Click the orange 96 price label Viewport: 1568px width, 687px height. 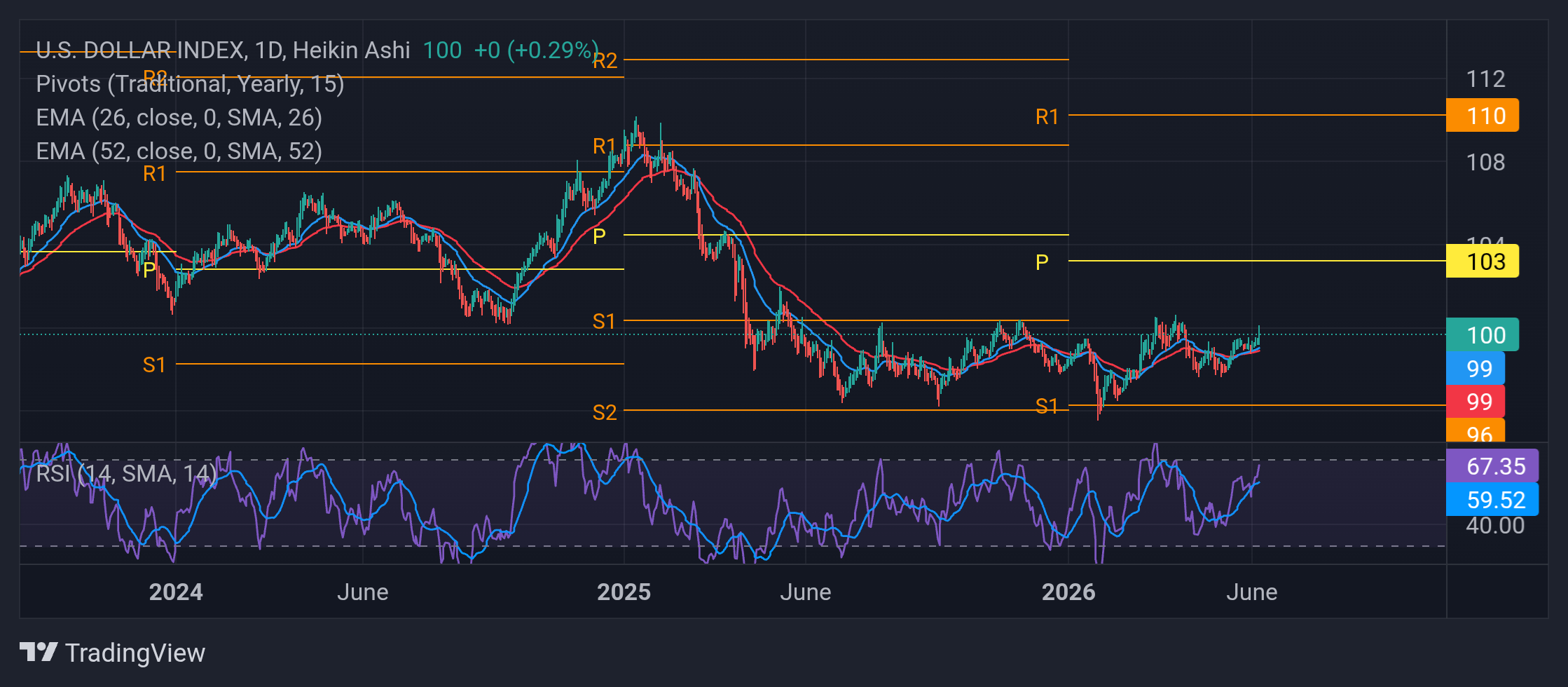pyautogui.click(x=1476, y=432)
